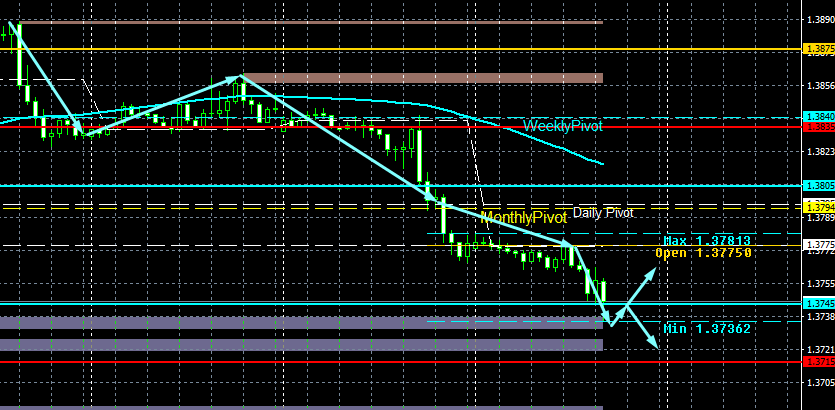Screen dimensions: 835x410
Task: Click the white 1.3775 price tag
Action: pos(820,245)
